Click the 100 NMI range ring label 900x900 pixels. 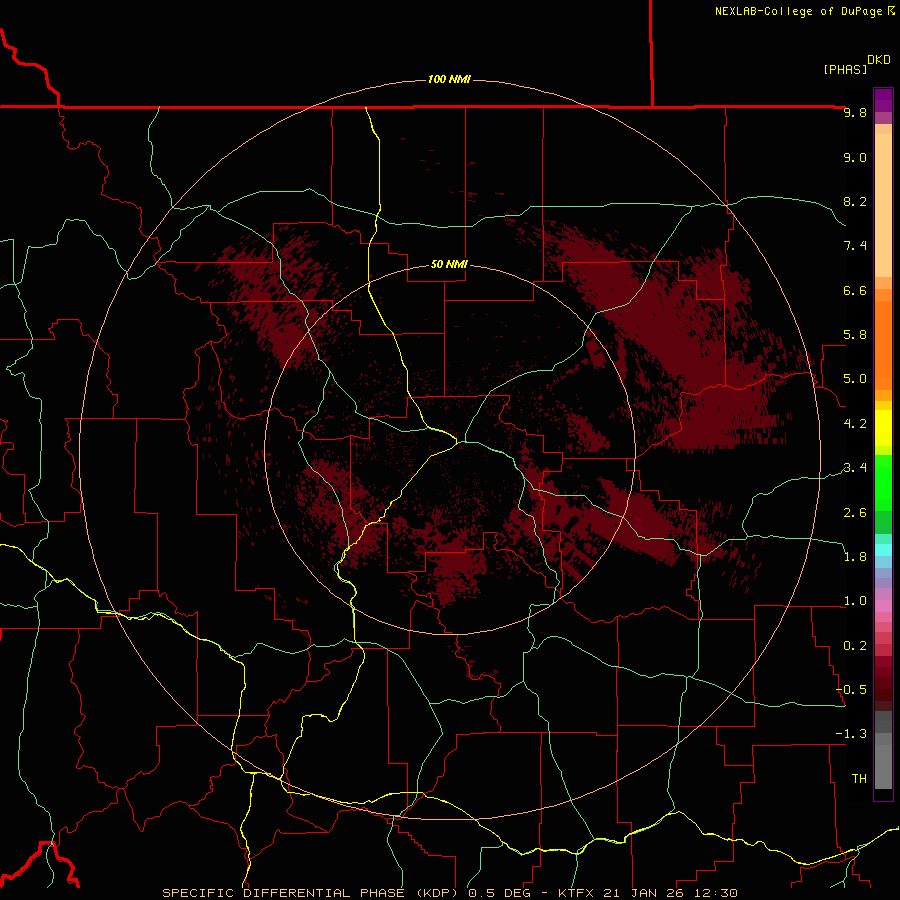pyautogui.click(x=449, y=79)
